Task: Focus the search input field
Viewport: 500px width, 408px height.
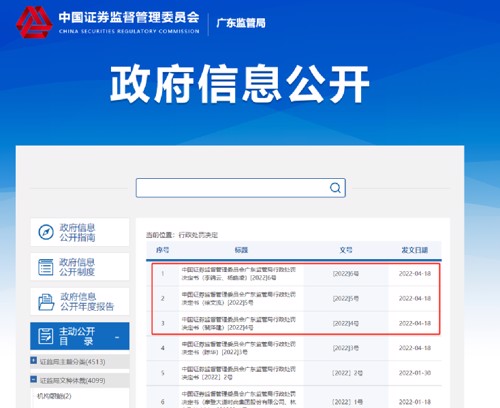Action: point(232,188)
